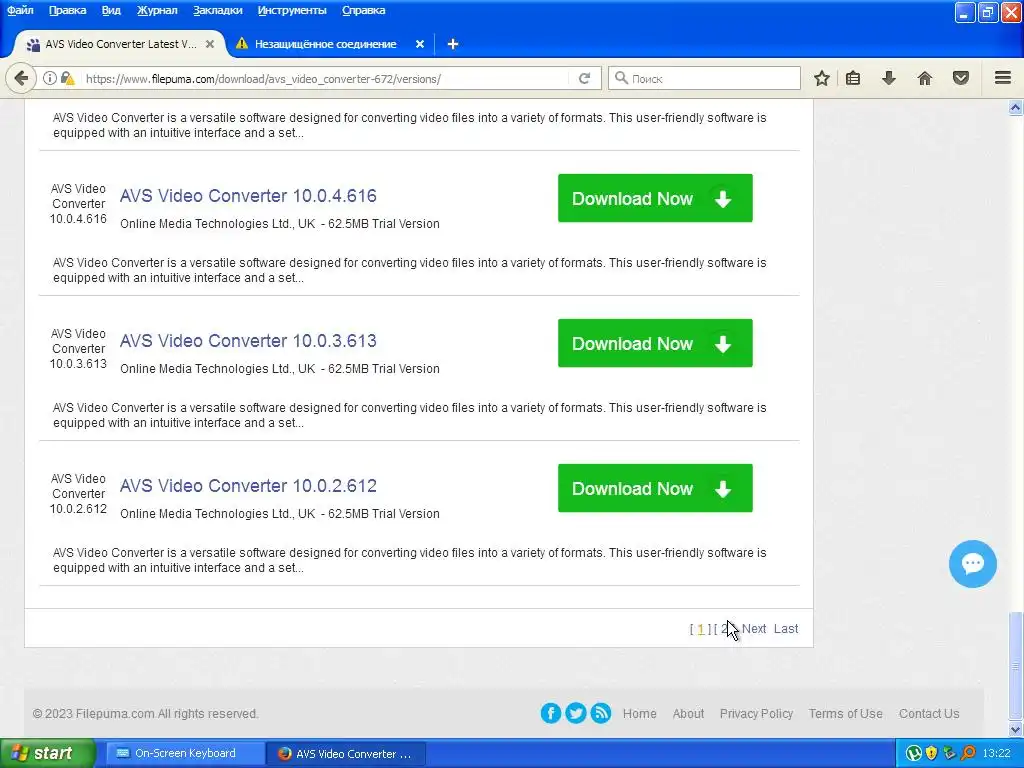Image resolution: width=1024 pixels, height=768 pixels.
Task: Bookmark this page with the star icon
Action: (822, 78)
